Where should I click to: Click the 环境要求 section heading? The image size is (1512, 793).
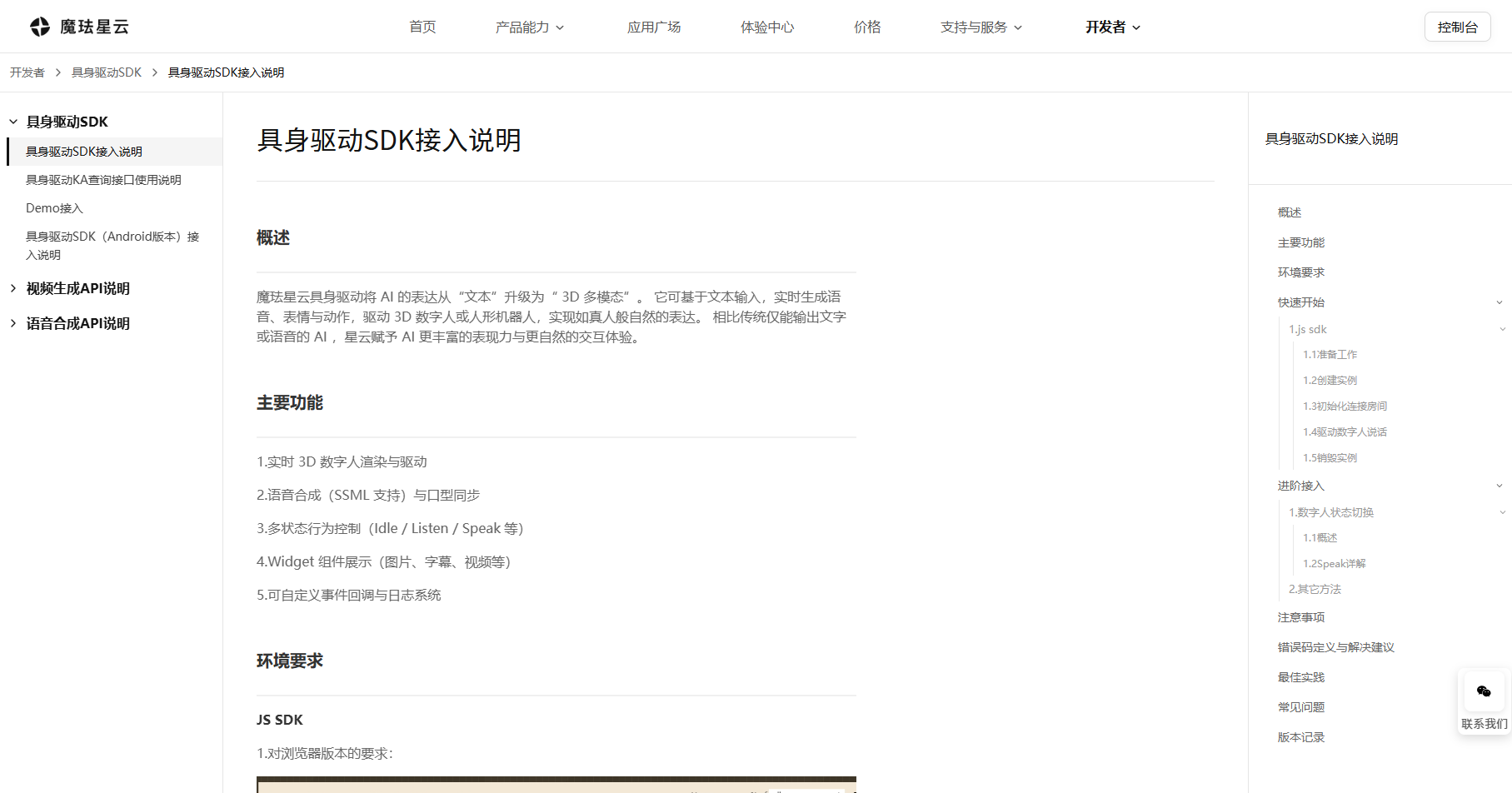tap(290, 661)
